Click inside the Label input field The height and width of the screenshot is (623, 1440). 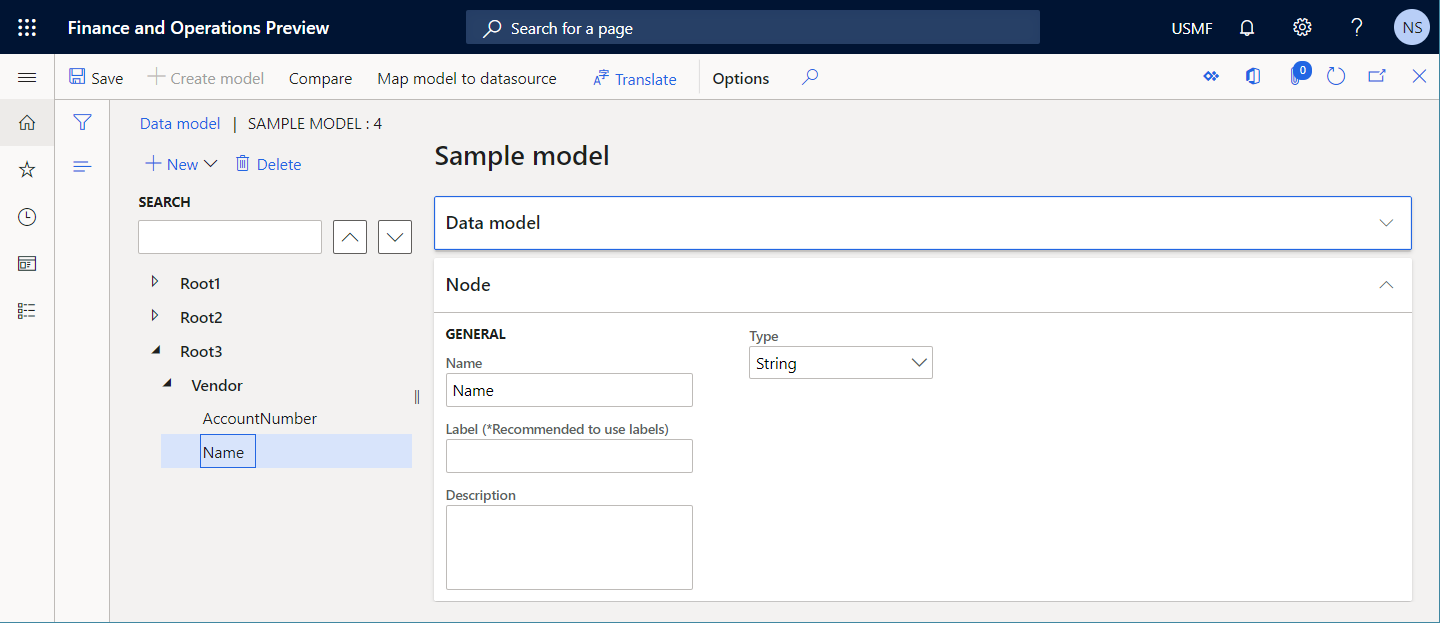(569, 456)
